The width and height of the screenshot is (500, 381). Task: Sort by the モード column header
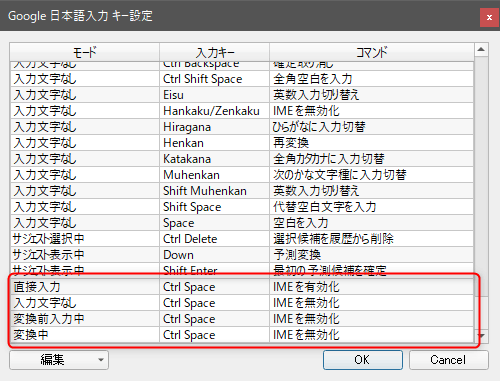point(85,52)
